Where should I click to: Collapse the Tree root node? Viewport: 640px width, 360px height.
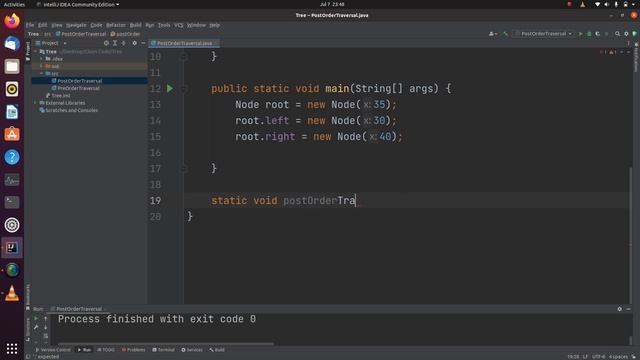click(x=36, y=52)
